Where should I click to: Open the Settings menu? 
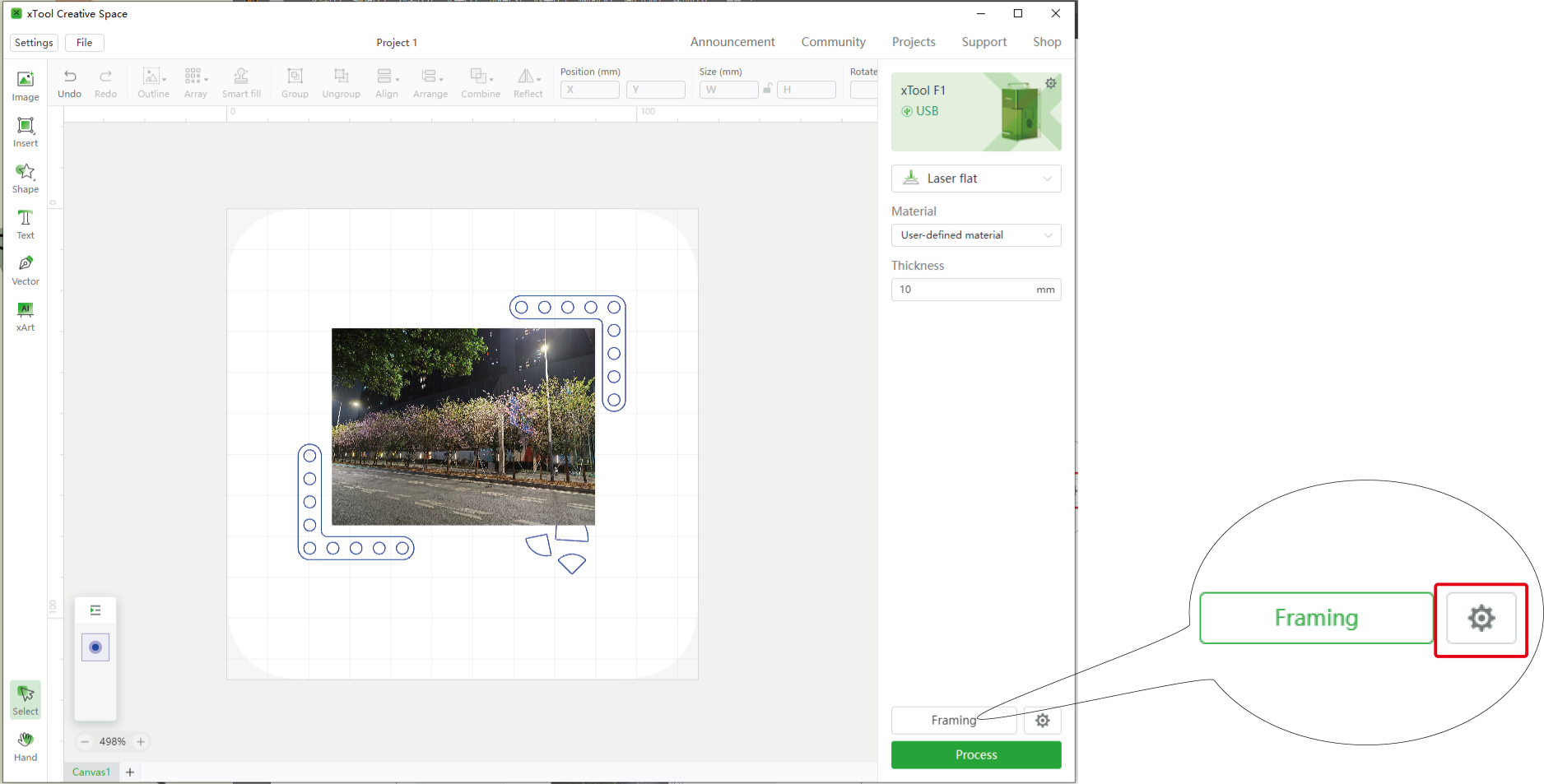pos(34,43)
